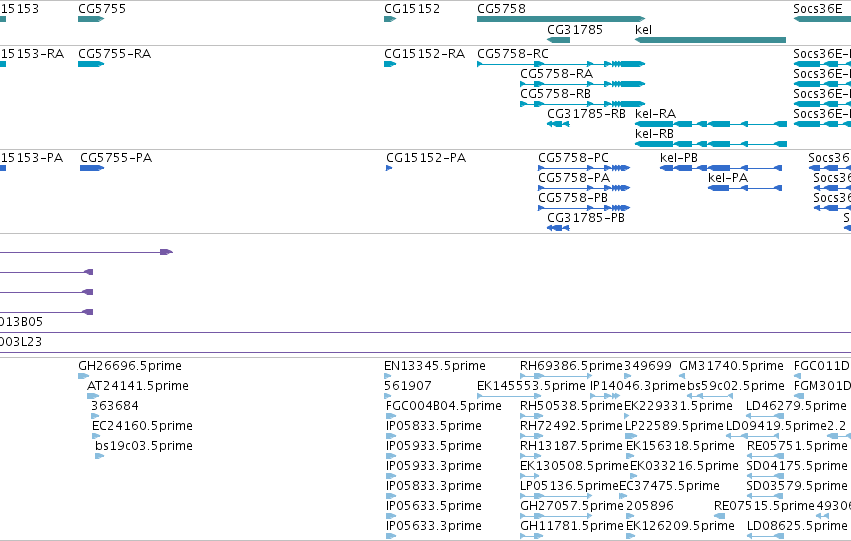Click EST label EK033216.5prime
The image size is (851, 541).
coord(684,466)
